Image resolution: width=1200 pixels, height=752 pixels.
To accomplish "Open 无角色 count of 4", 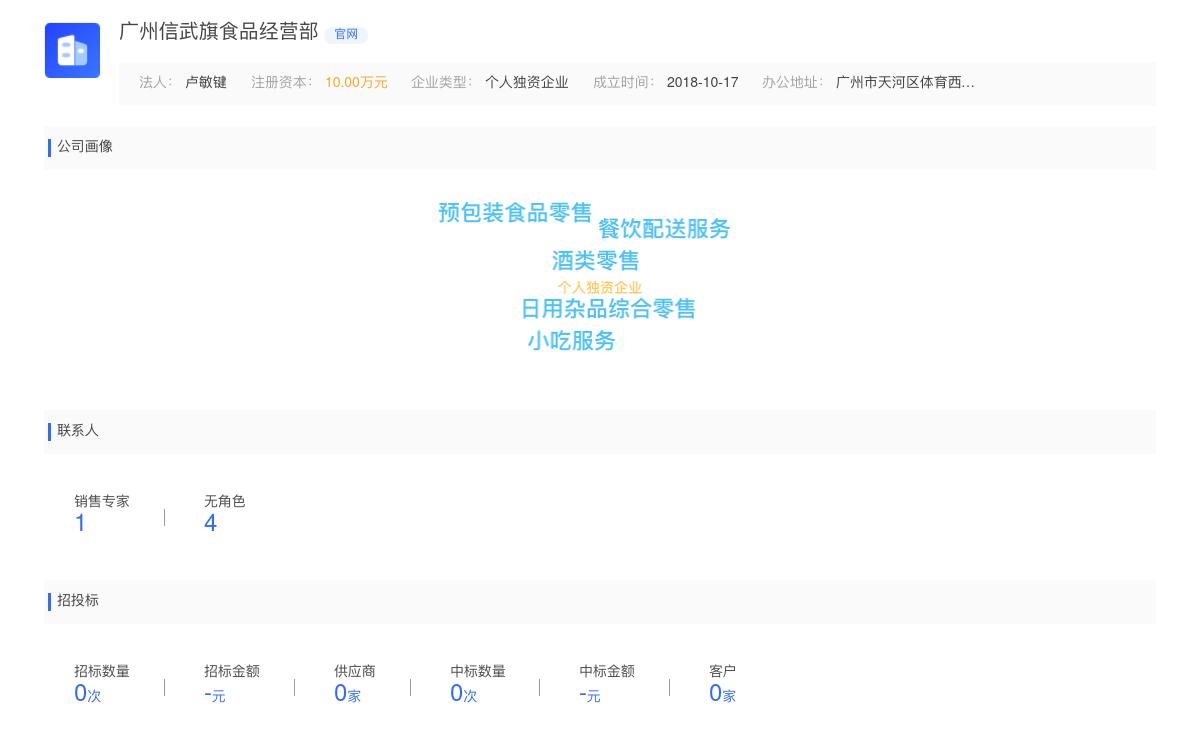I will point(210,523).
